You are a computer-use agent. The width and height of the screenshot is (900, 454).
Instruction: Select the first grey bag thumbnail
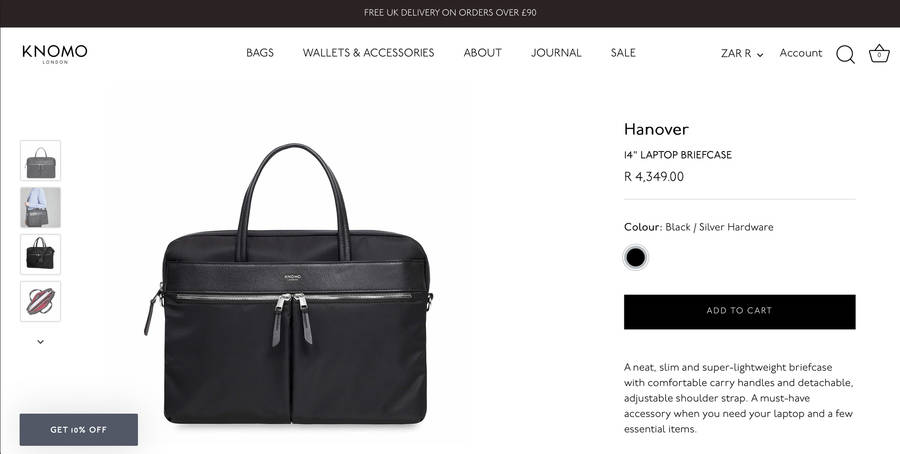40,161
